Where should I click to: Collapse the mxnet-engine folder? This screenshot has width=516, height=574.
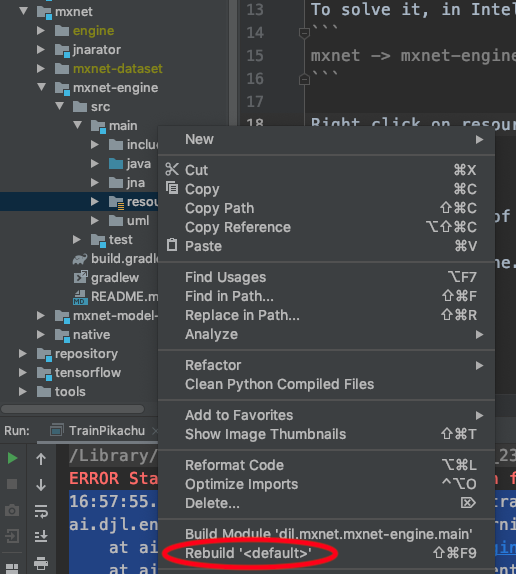pyautogui.click(x=42, y=87)
